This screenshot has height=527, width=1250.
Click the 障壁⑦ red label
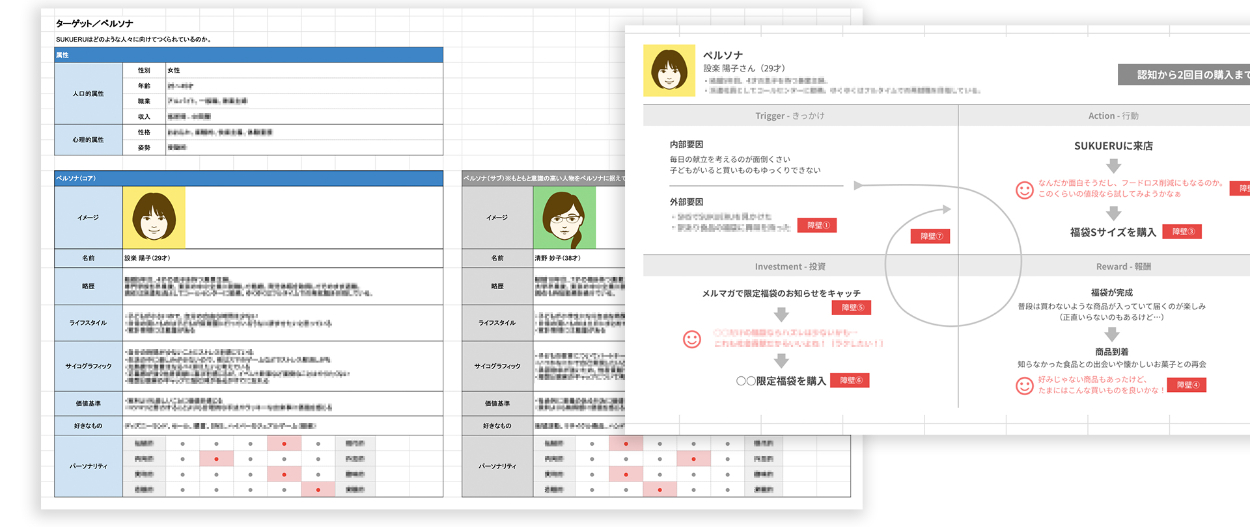pyautogui.click(x=929, y=237)
